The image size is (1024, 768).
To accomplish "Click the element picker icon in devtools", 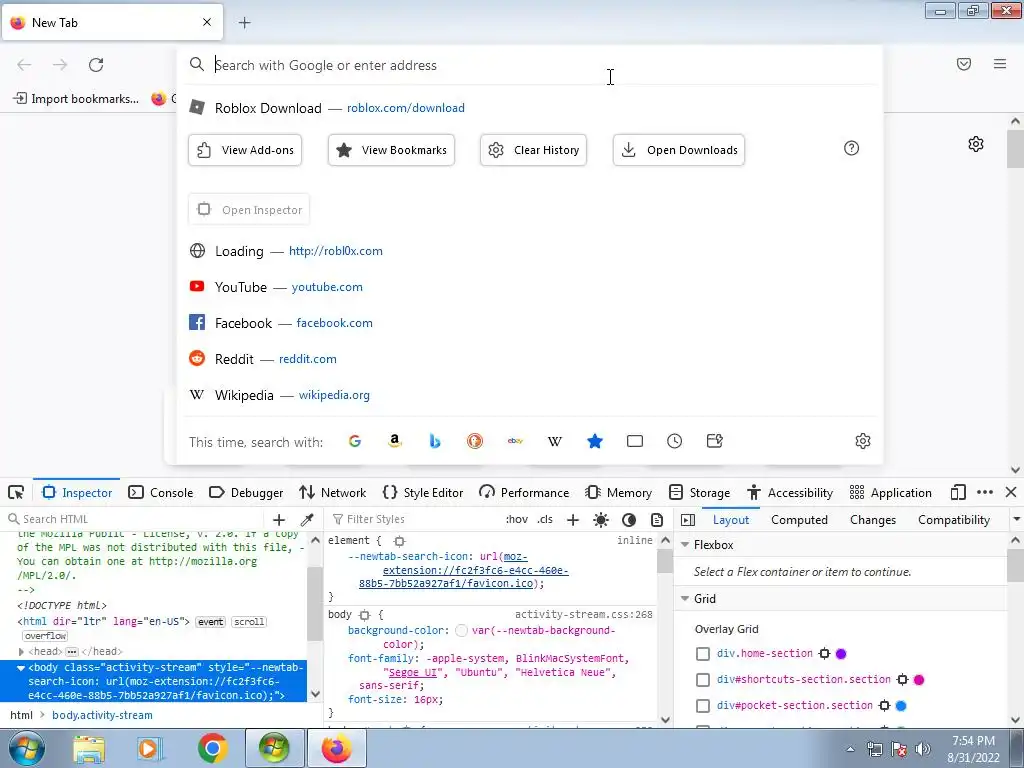I will tap(16, 492).
